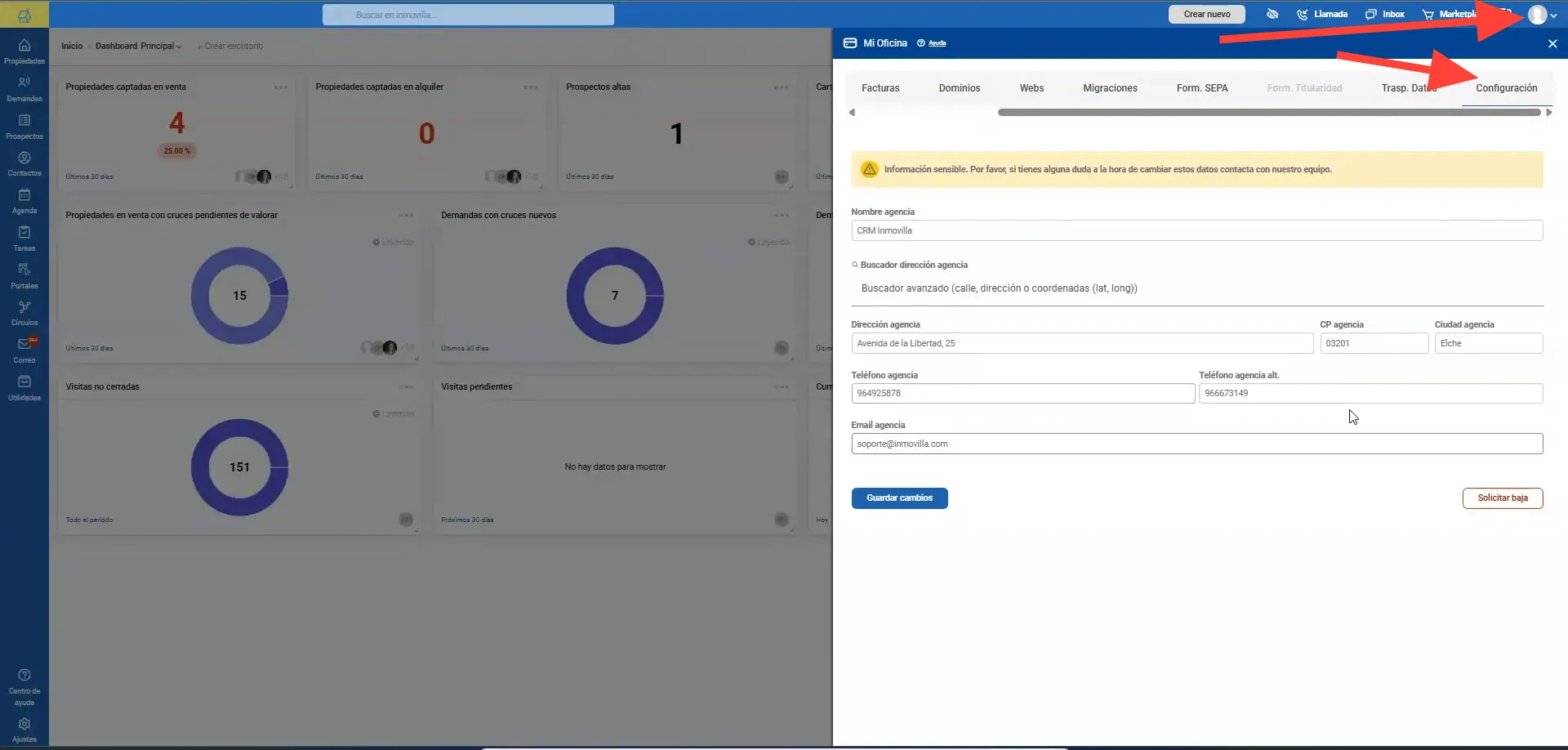Open the Marketplace cart icon
The image size is (1568, 750).
point(1428,14)
